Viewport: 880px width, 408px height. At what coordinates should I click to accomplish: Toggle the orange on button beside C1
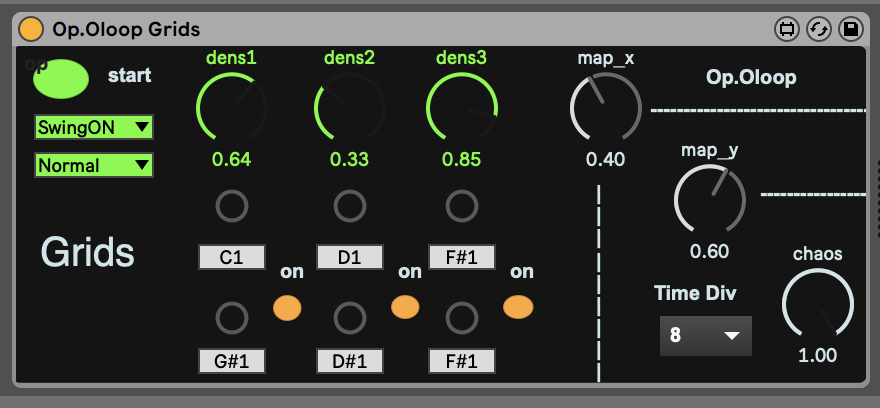click(287, 307)
